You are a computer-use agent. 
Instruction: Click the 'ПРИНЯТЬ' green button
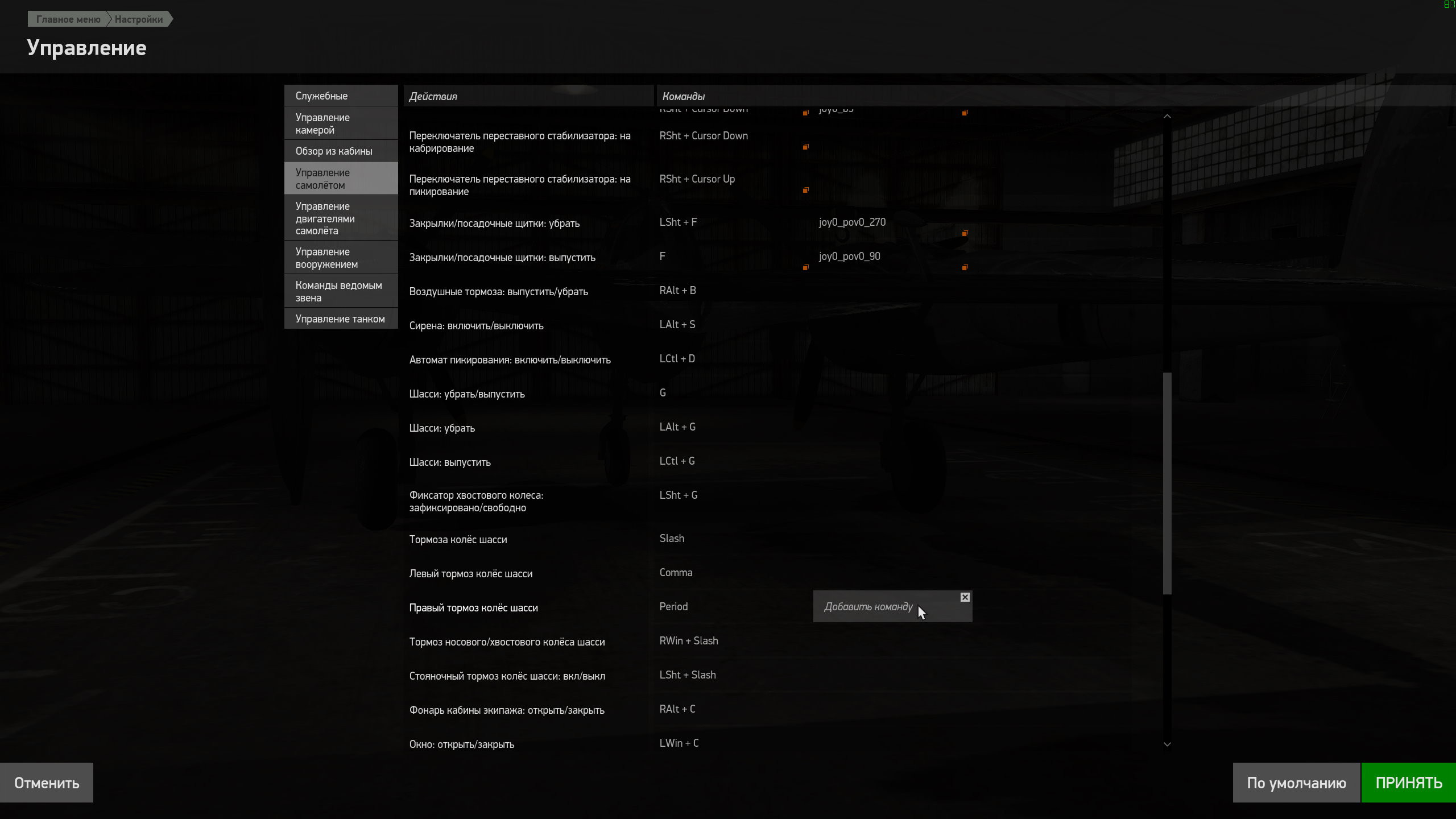tap(1408, 783)
